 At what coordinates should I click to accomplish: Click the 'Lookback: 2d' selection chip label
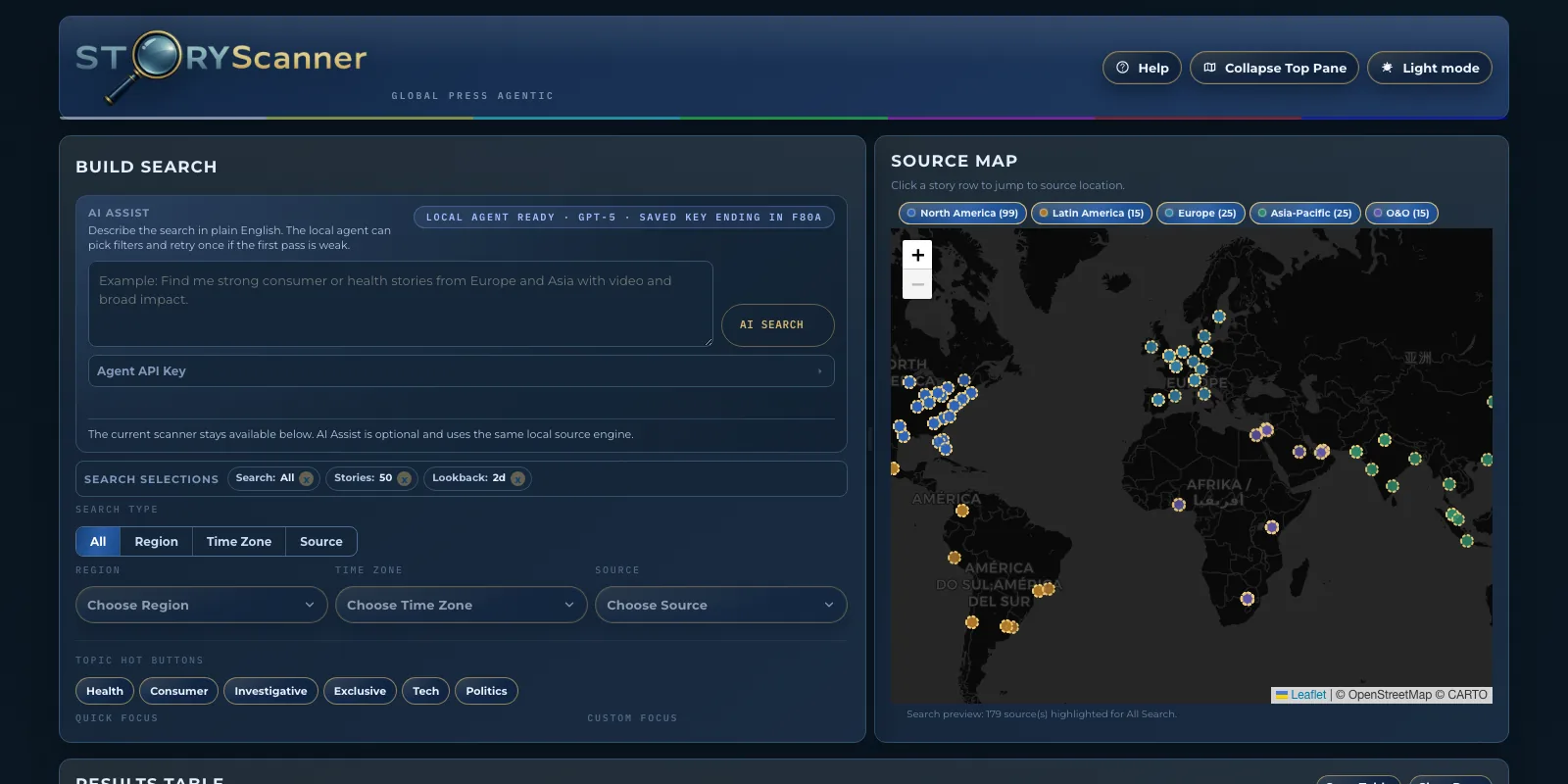(468, 478)
